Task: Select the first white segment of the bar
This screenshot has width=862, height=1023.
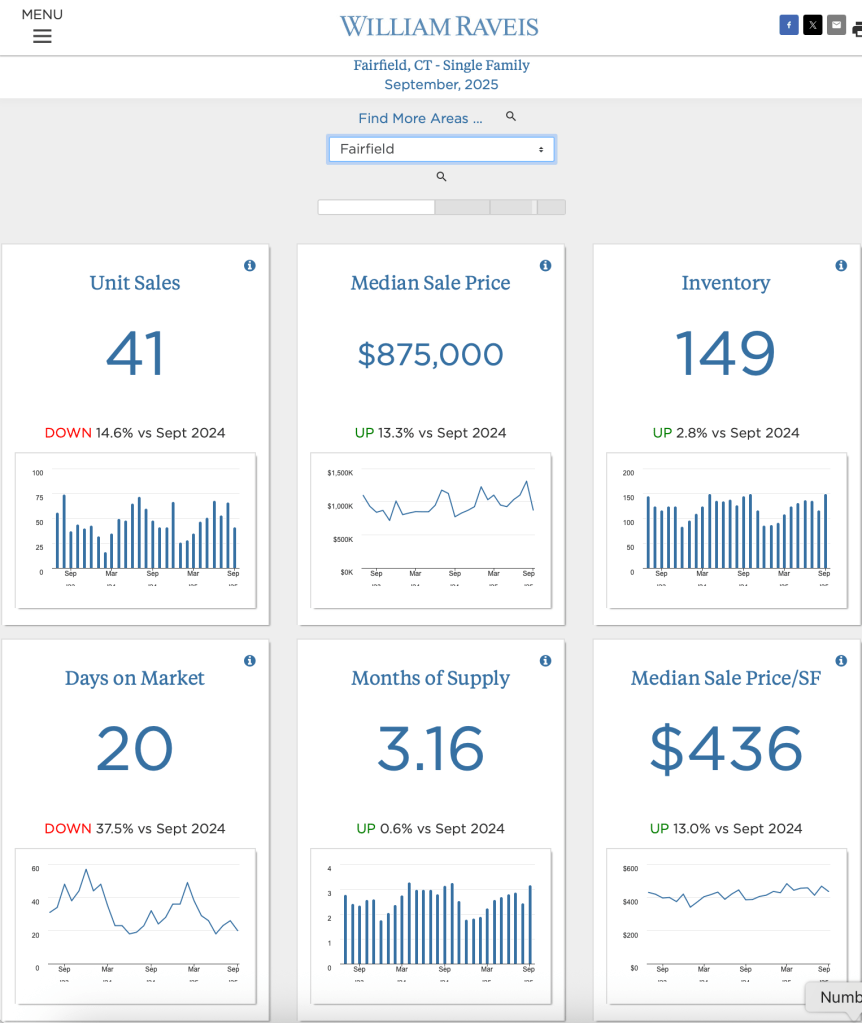Action: [376, 207]
